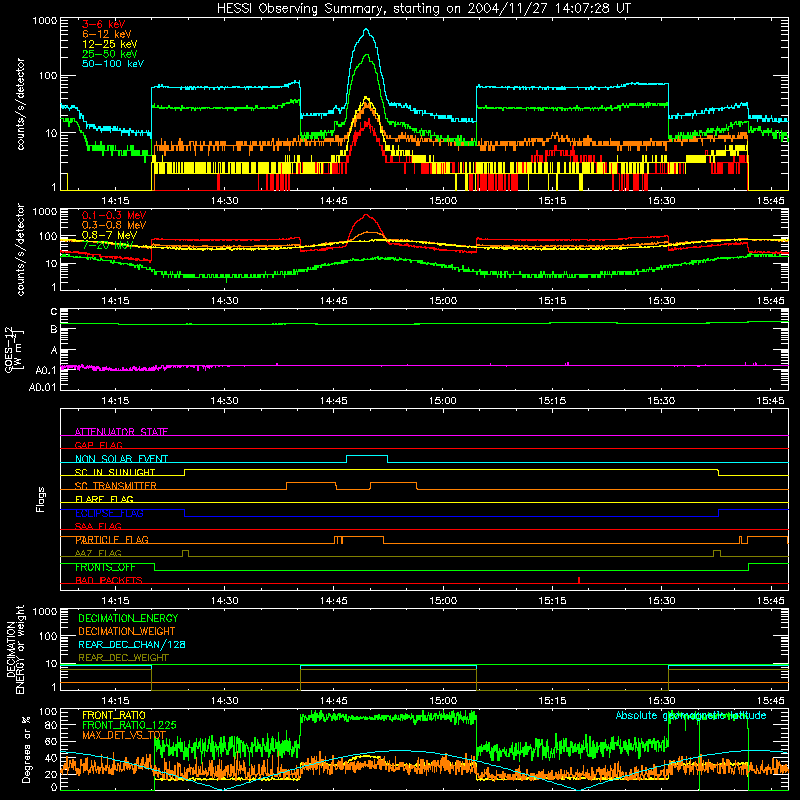
Task: Click the BAD_PACKETS red spike marker
Action: point(579,580)
